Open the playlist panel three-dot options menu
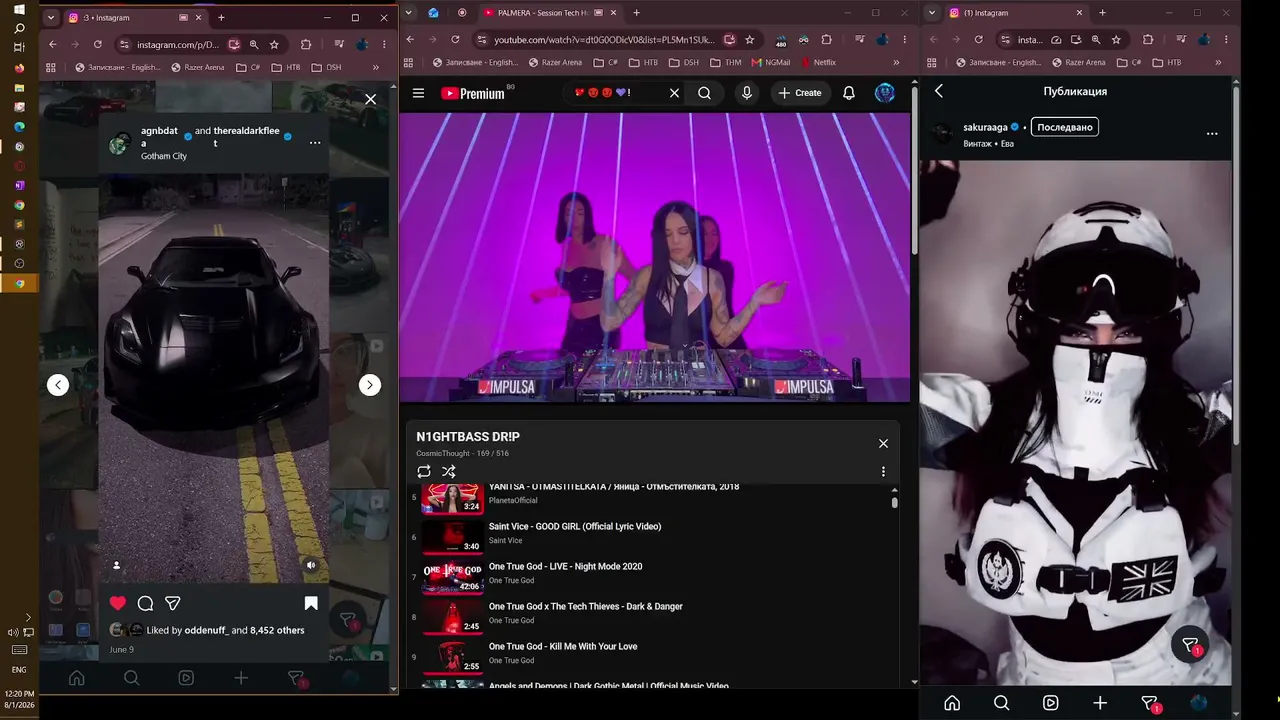1280x720 pixels. (883, 471)
